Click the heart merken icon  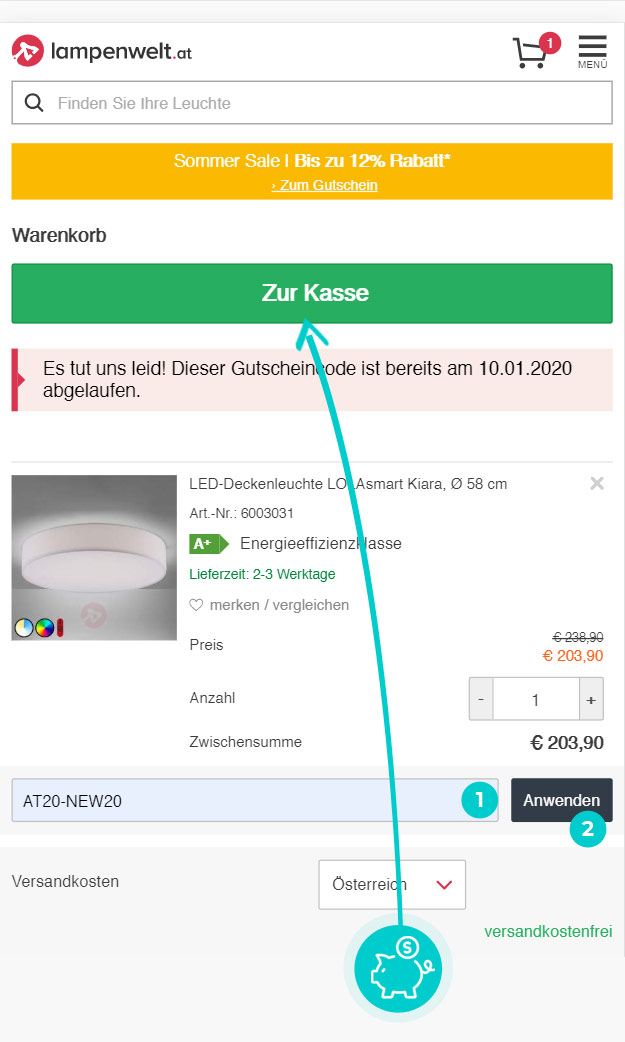[196, 605]
